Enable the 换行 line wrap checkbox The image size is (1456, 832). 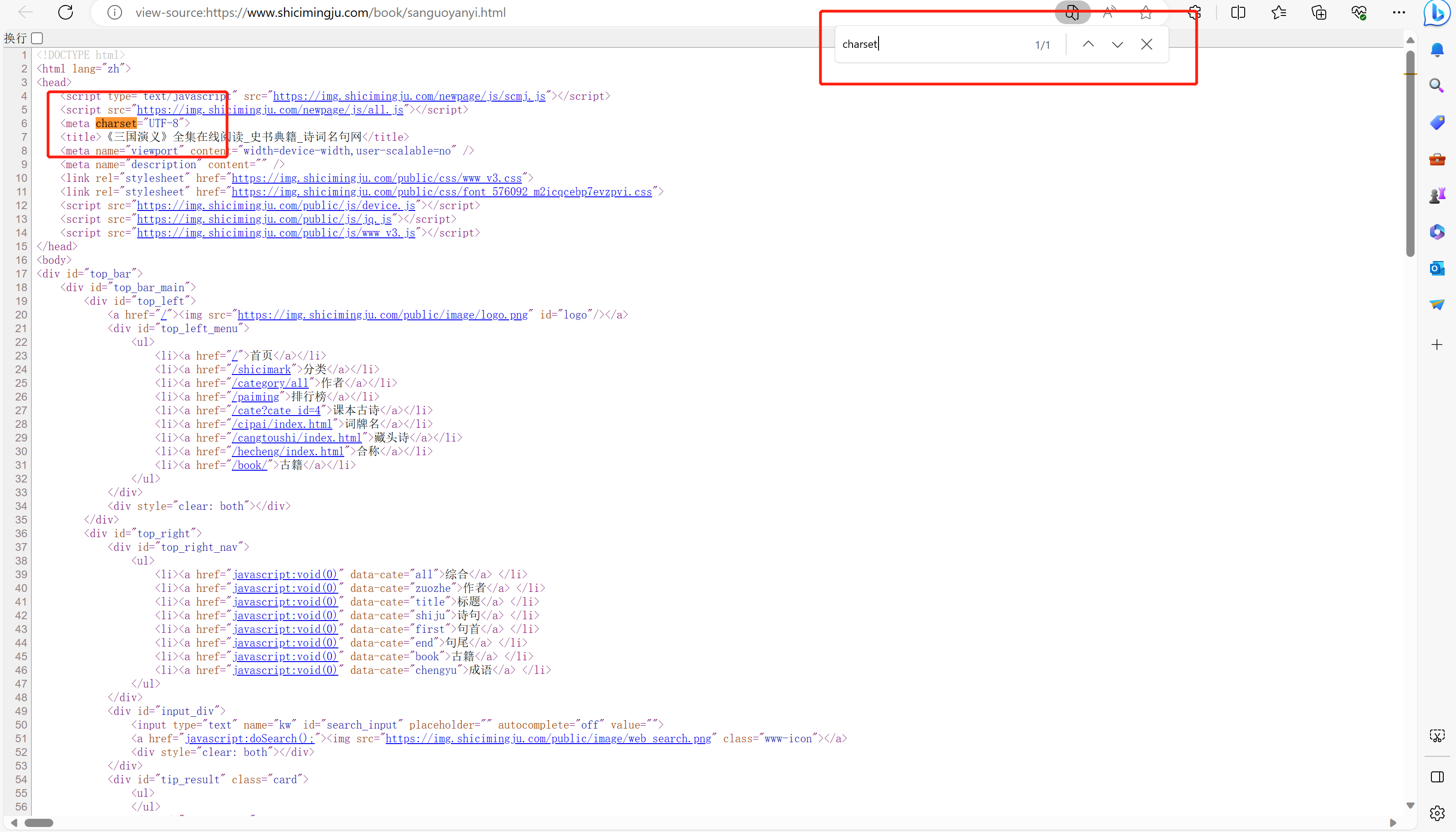37,38
